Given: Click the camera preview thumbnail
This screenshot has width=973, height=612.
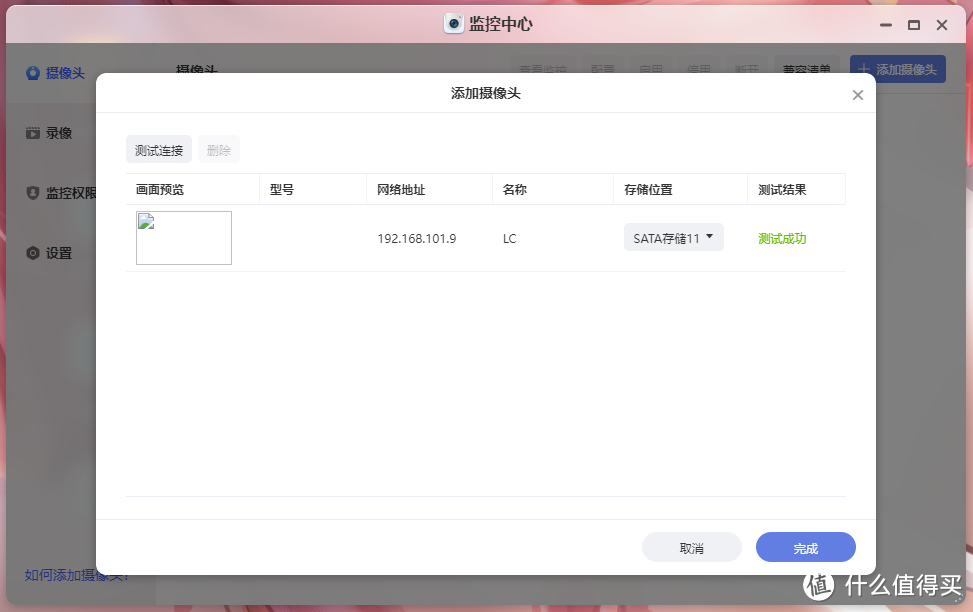Looking at the screenshot, I should [184, 238].
